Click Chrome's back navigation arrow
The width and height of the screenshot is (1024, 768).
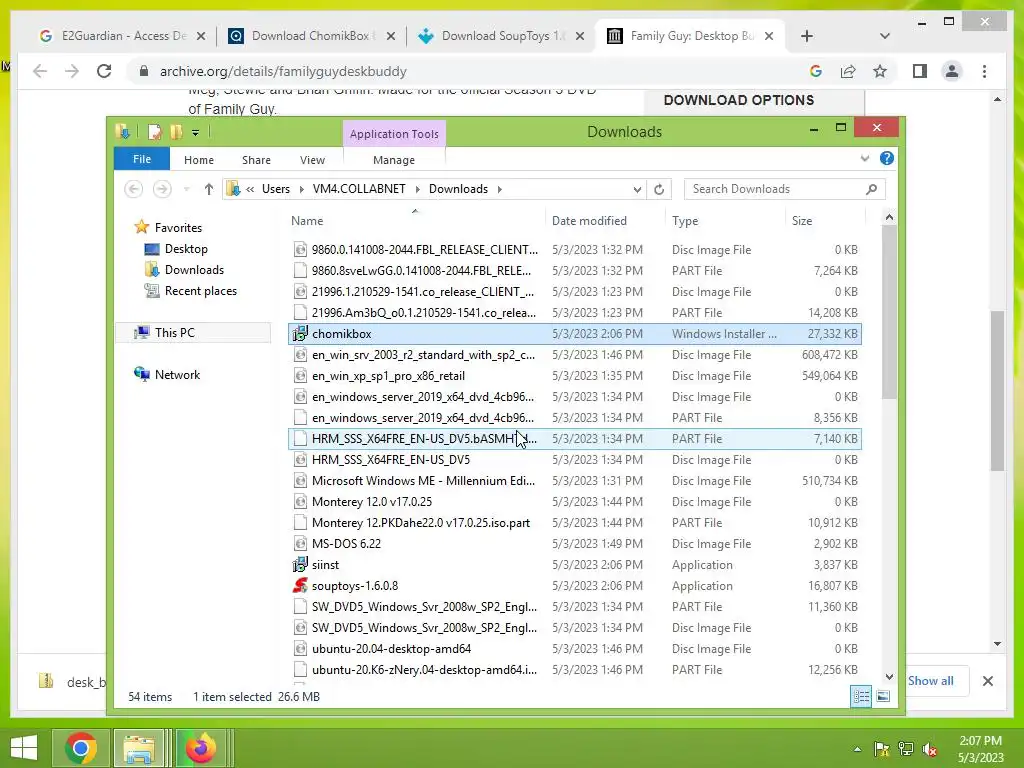(40, 71)
